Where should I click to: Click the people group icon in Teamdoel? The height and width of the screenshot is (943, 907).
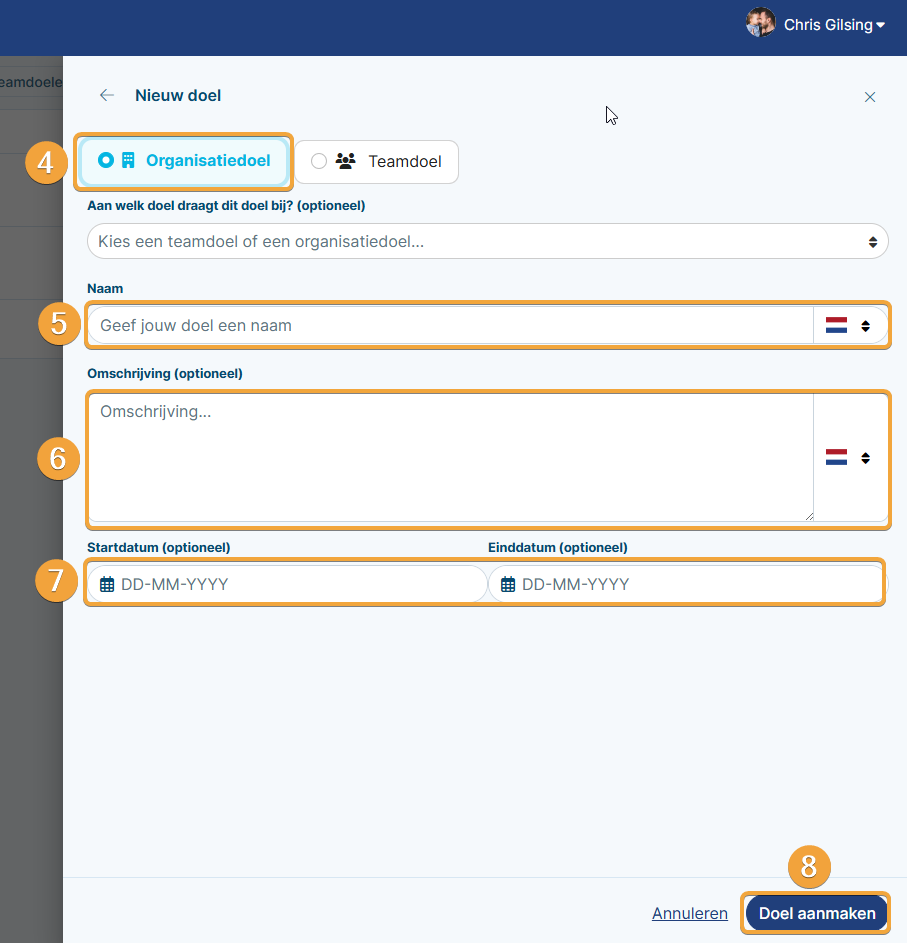coord(345,161)
